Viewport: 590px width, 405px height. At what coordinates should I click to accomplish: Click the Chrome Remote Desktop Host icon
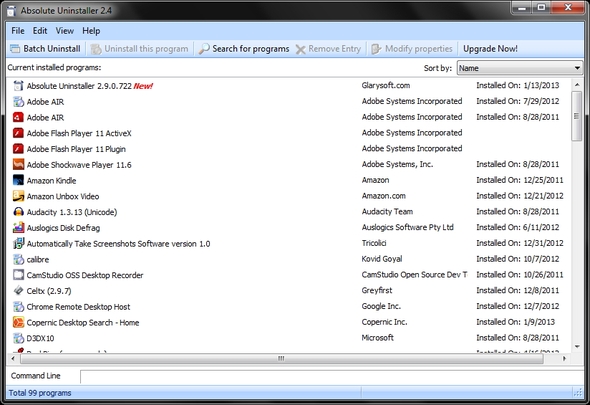coord(18,306)
